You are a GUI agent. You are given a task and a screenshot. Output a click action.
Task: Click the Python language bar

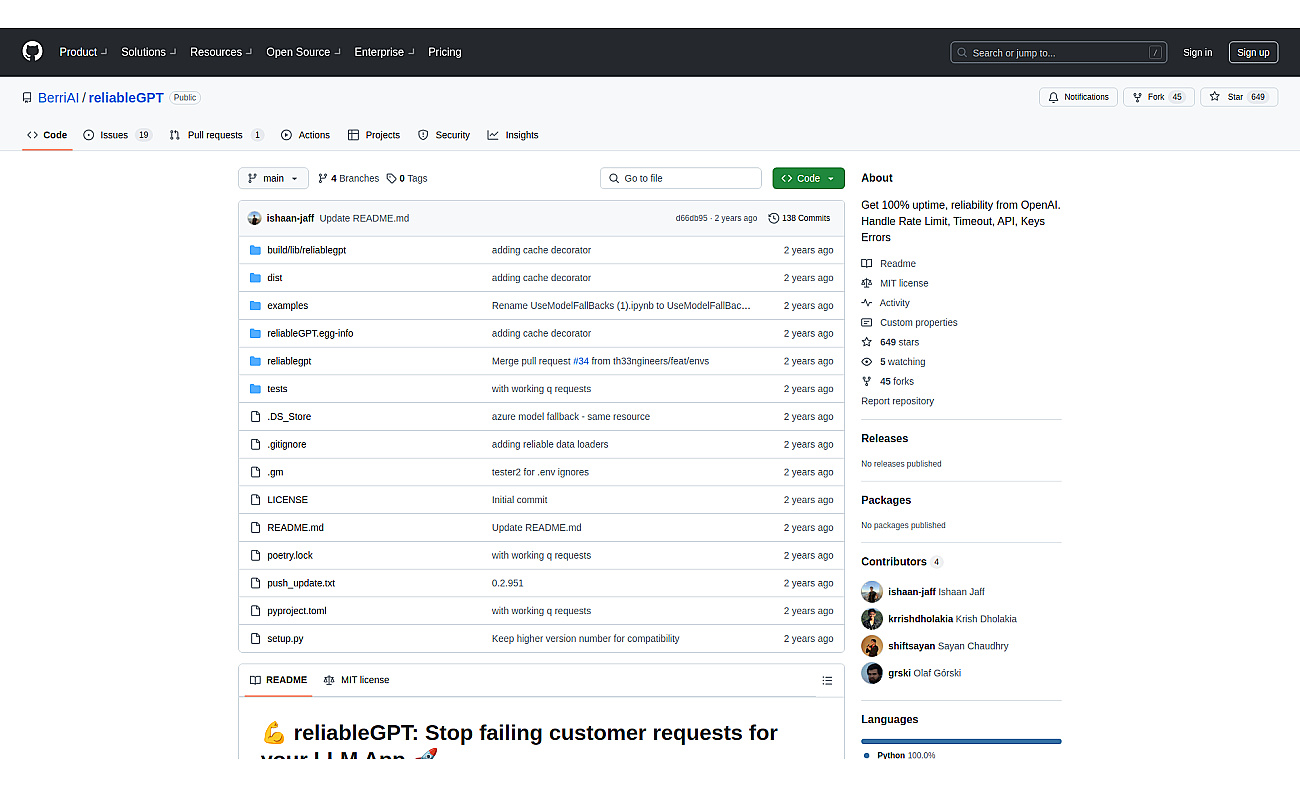point(961,741)
